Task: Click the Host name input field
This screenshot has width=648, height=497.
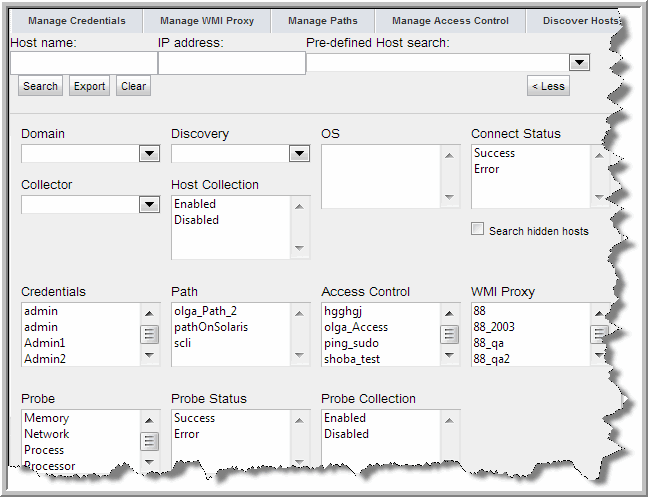Action: coord(83,63)
